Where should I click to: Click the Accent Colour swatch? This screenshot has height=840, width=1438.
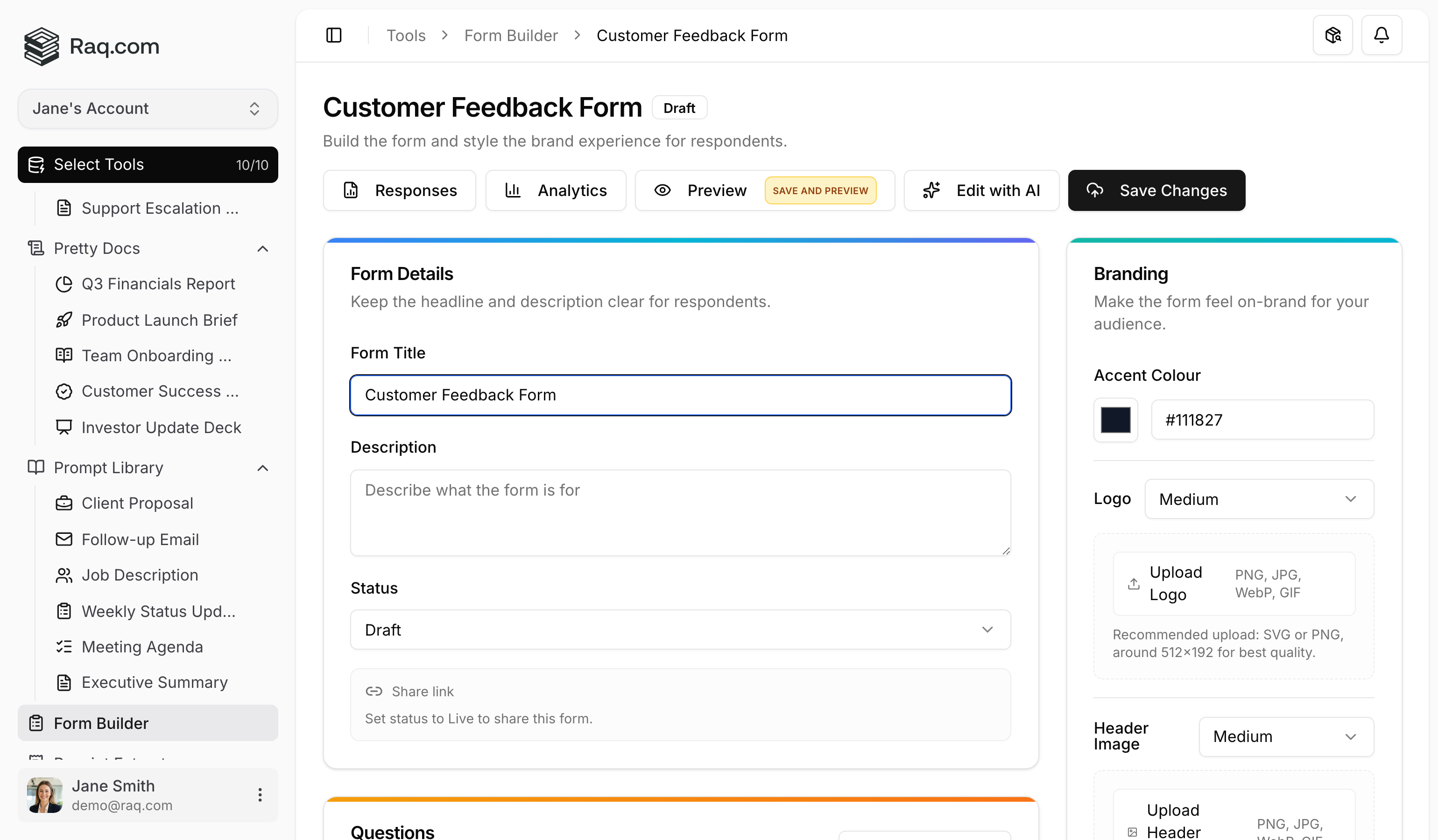pos(1115,420)
